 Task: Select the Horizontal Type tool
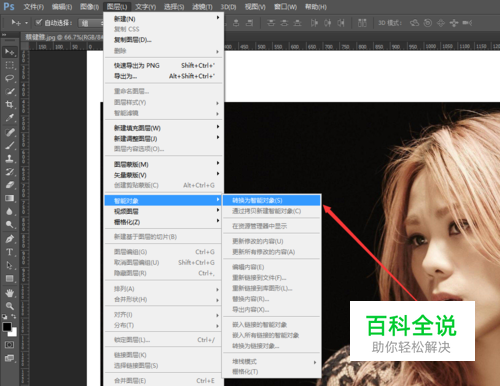[10, 252]
